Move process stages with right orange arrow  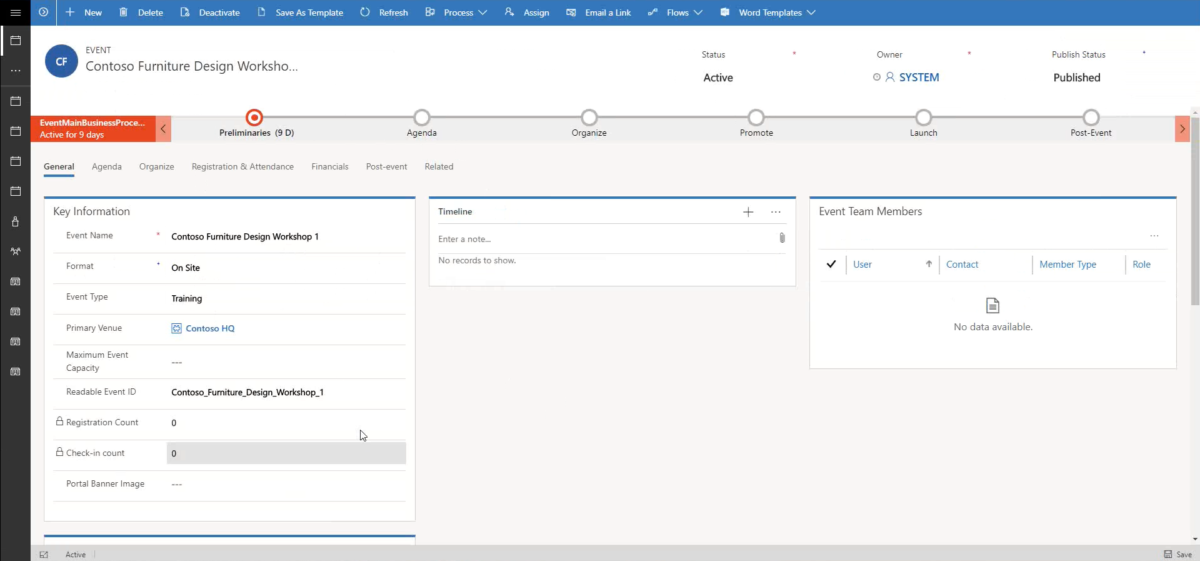pyautogui.click(x=1182, y=129)
